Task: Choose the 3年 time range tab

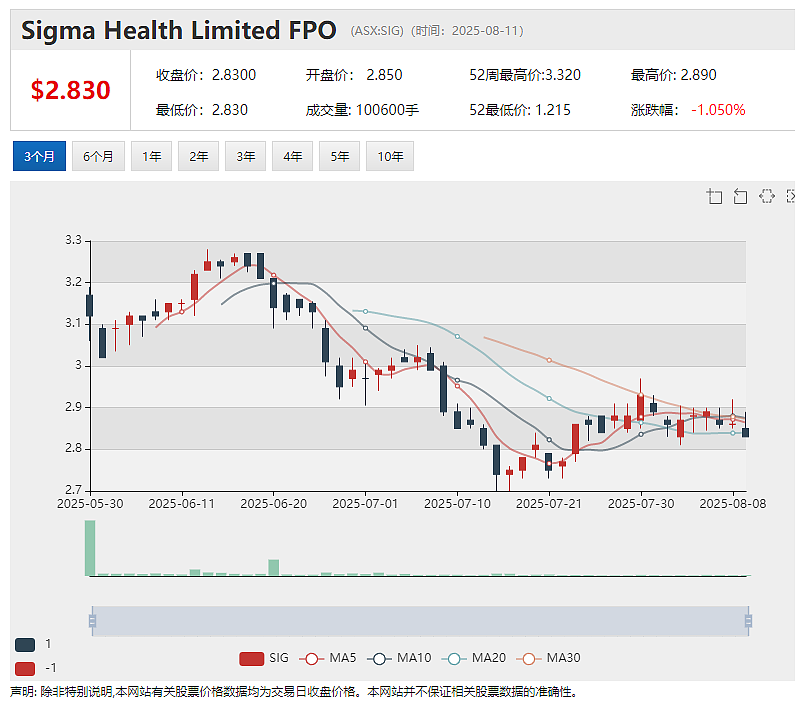Action: (x=246, y=156)
